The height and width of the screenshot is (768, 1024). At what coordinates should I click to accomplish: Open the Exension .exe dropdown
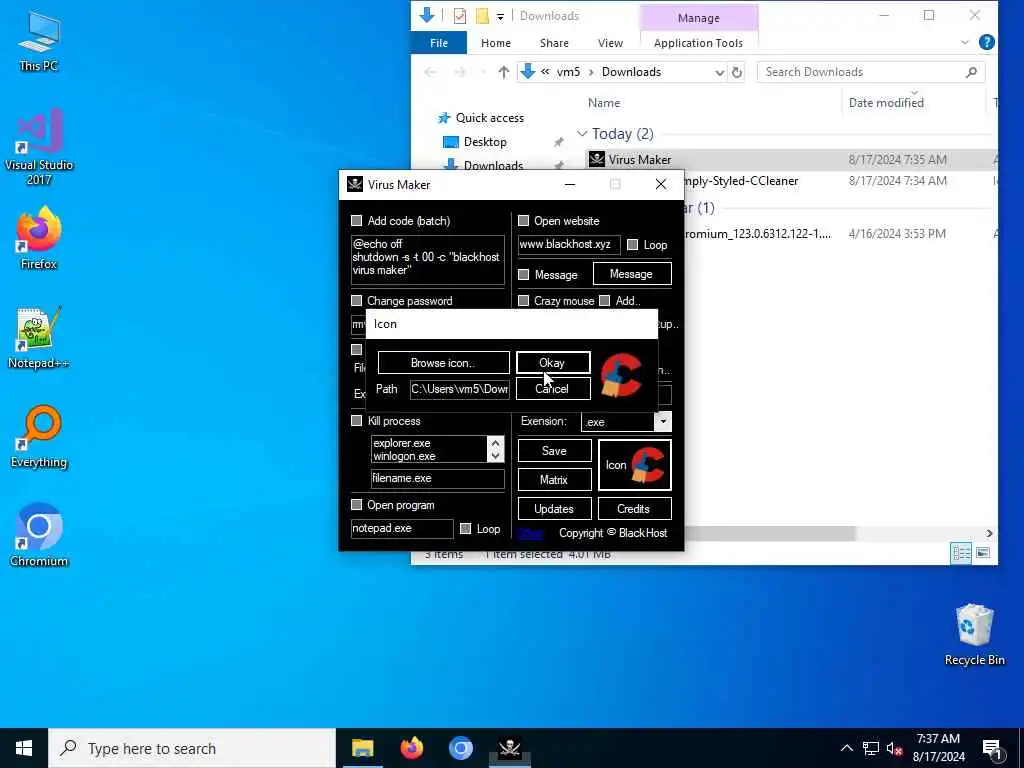[663, 421]
